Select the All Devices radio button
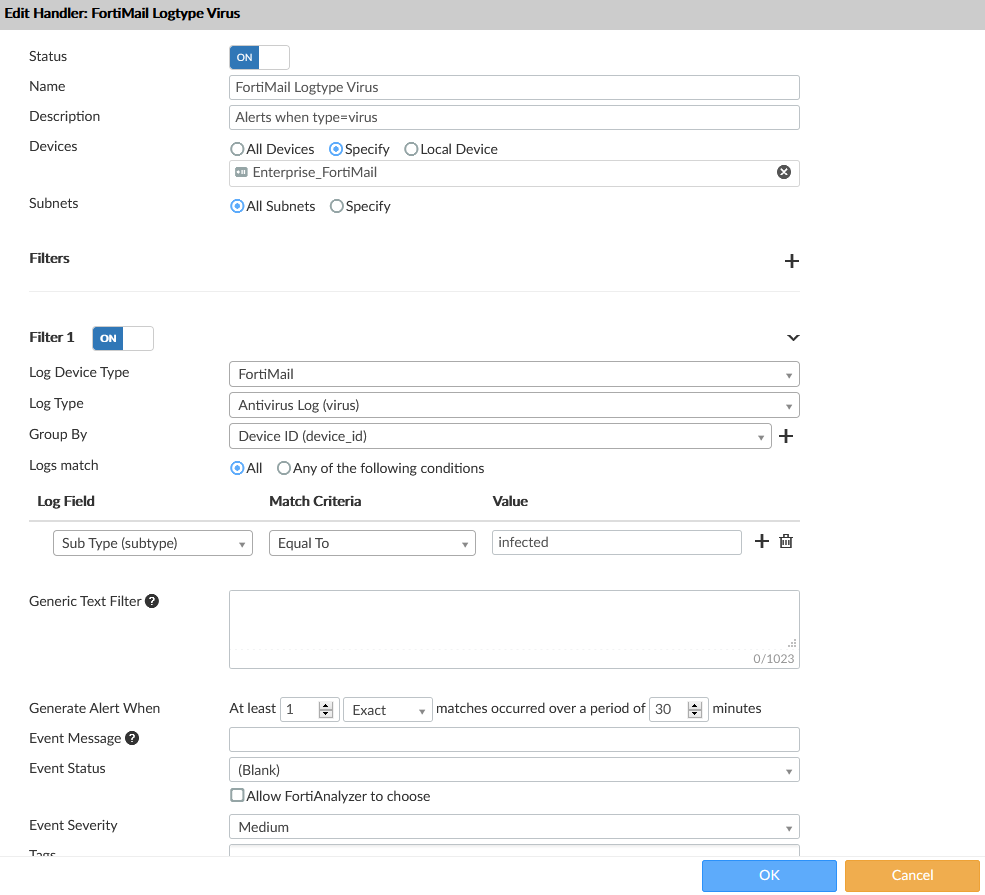Screen dimensions: 985x895 [236, 148]
